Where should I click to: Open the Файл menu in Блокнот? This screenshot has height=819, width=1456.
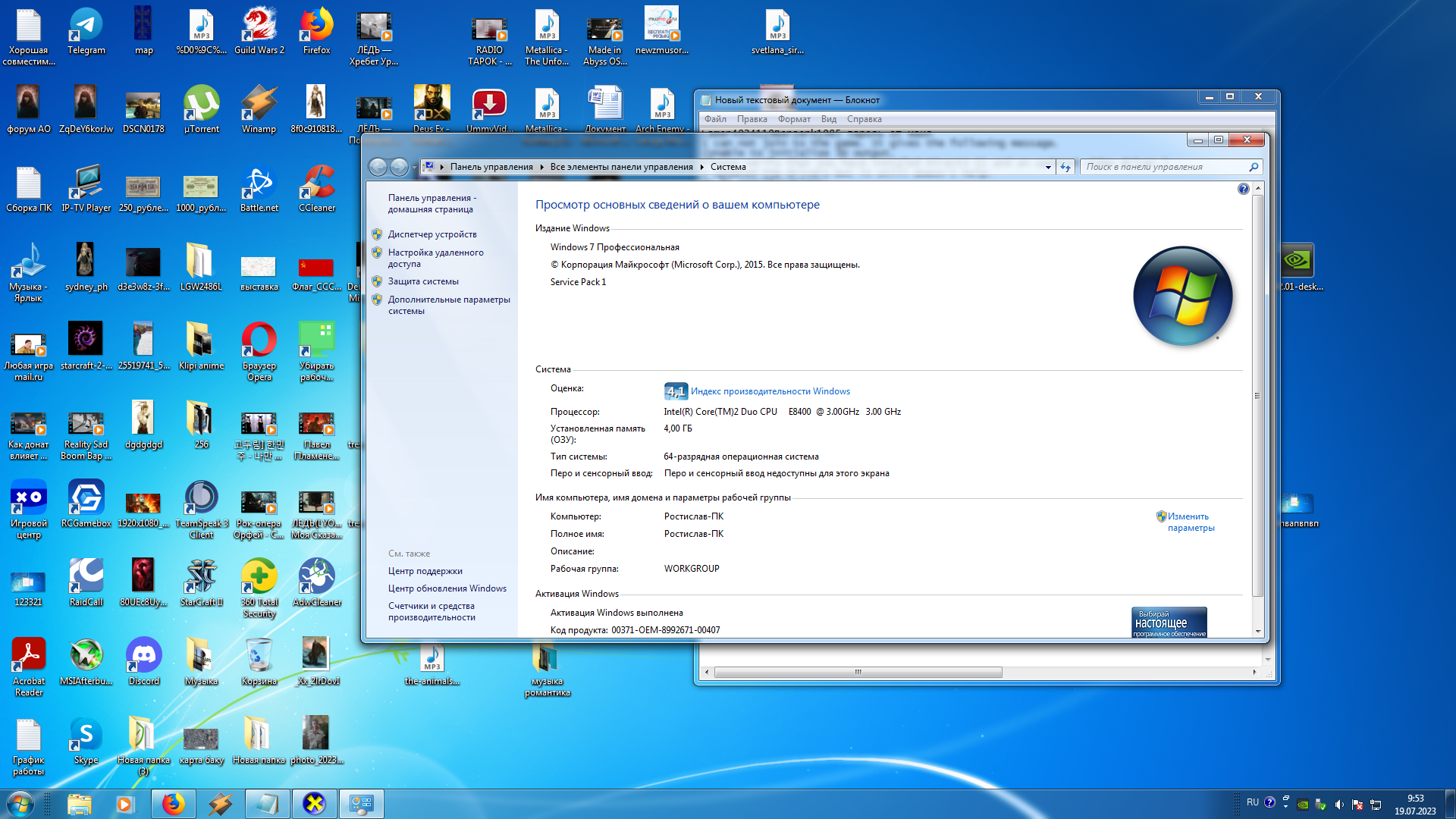pyautogui.click(x=715, y=119)
